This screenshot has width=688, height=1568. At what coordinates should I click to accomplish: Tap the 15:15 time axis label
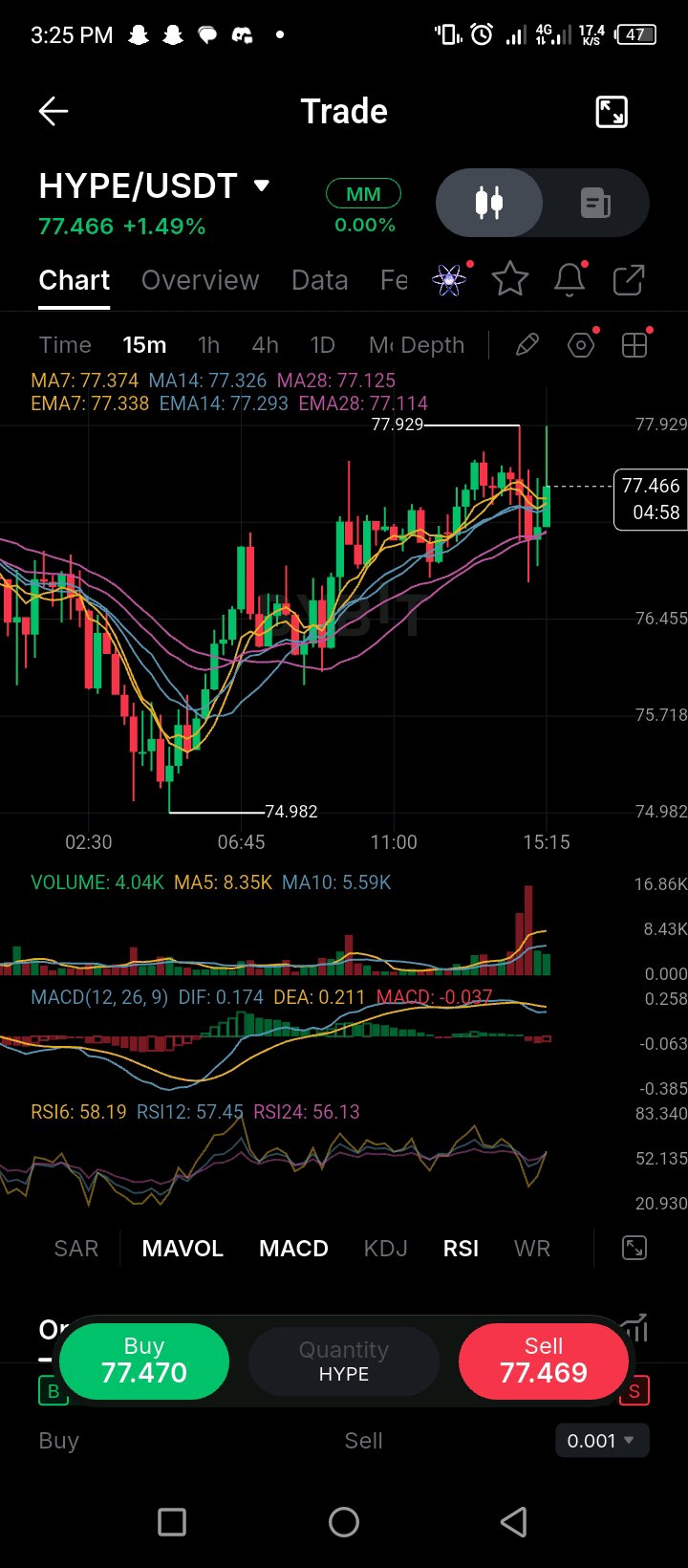tap(547, 842)
